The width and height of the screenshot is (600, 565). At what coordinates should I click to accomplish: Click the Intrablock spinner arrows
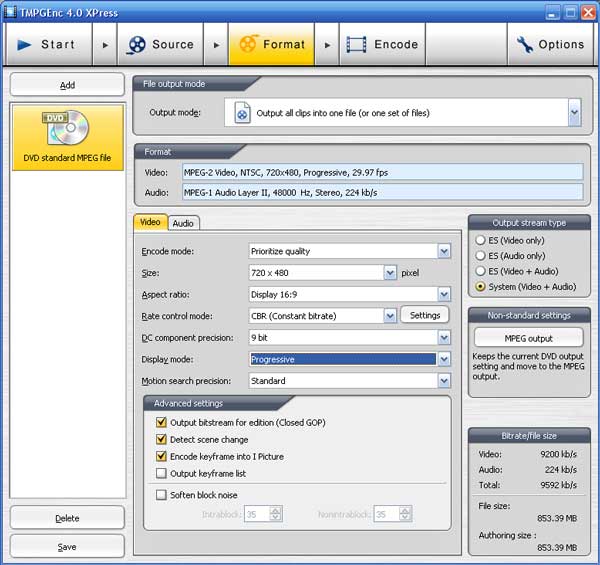pyautogui.click(x=275, y=514)
